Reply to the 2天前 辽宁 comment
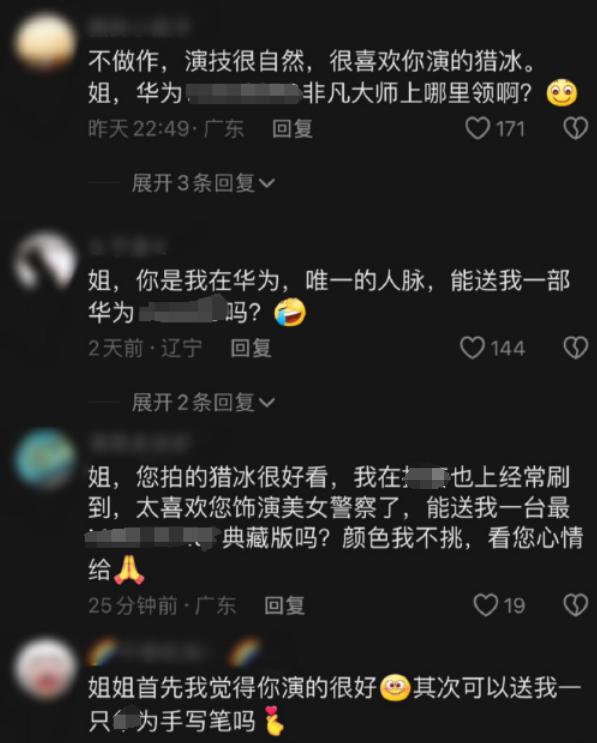Screen dimensions: 597x743 coord(251,348)
